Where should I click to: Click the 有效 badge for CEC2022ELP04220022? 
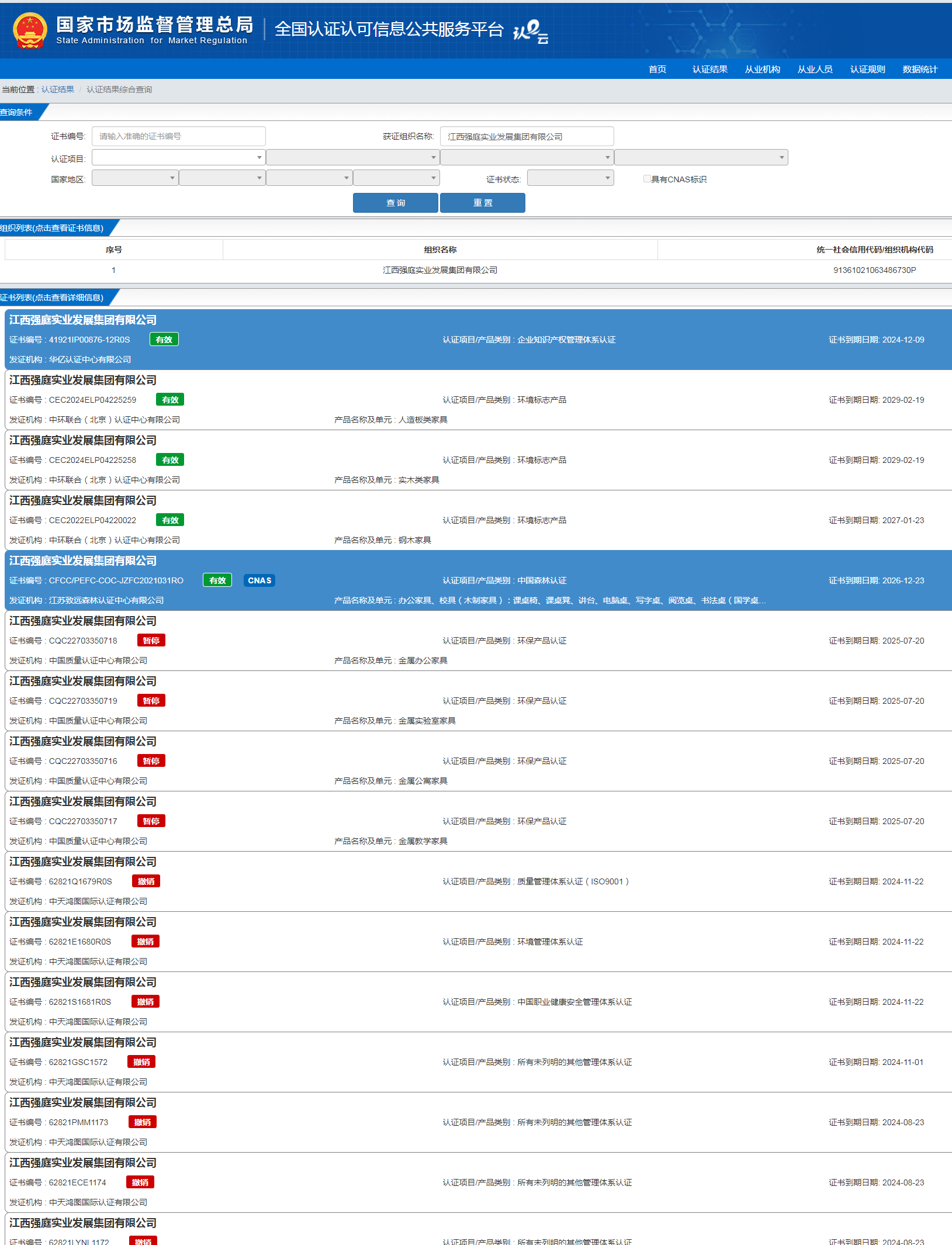click(x=170, y=520)
